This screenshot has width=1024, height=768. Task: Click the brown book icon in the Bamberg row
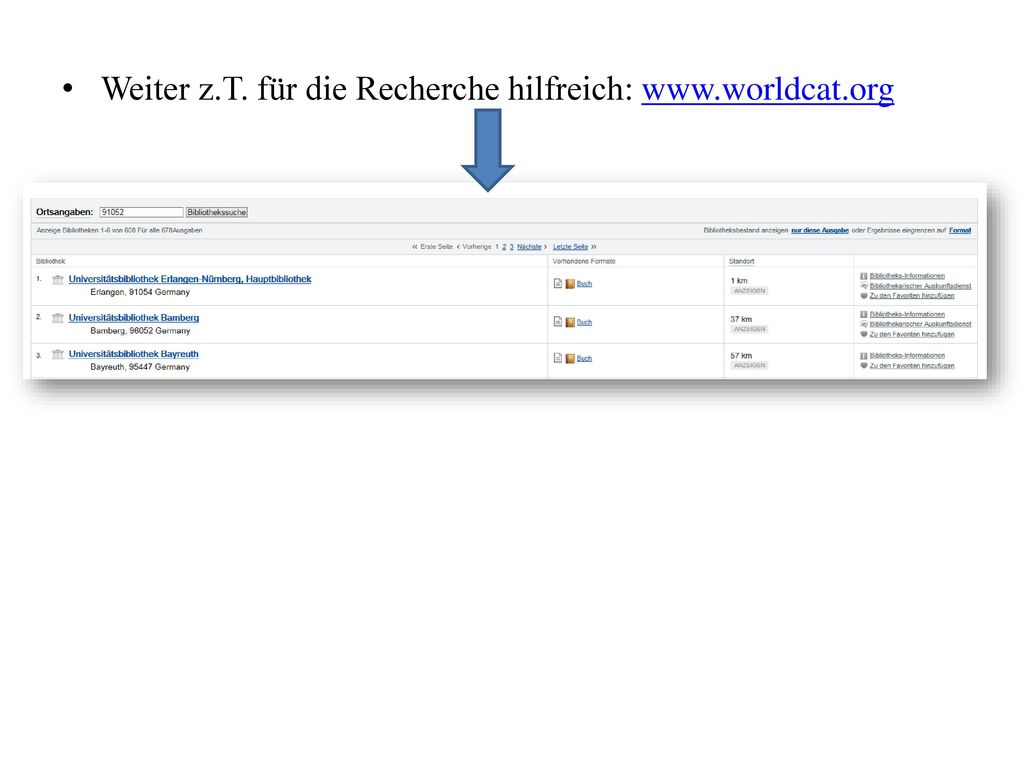coord(570,322)
